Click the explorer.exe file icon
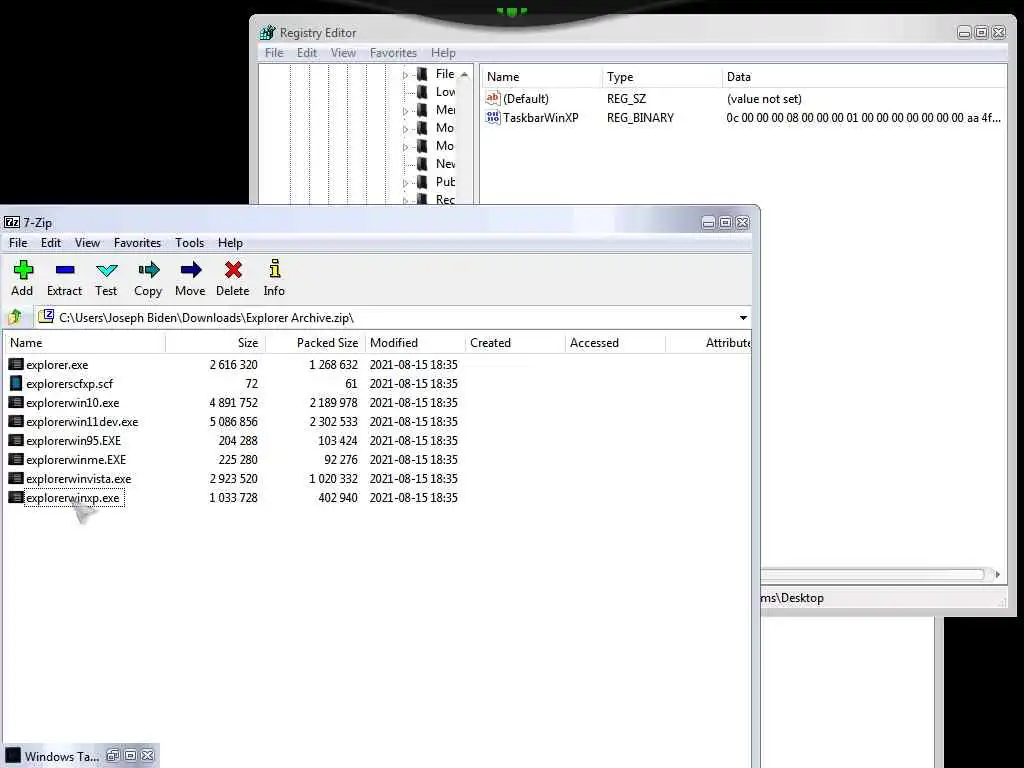 click(x=16, y=364)
